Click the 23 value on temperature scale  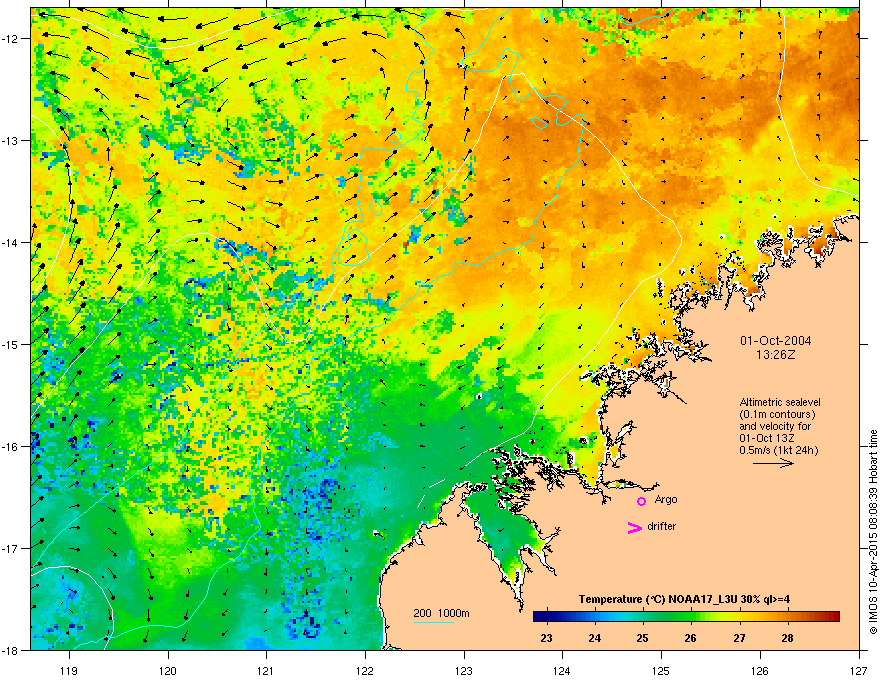pos(546,638)
